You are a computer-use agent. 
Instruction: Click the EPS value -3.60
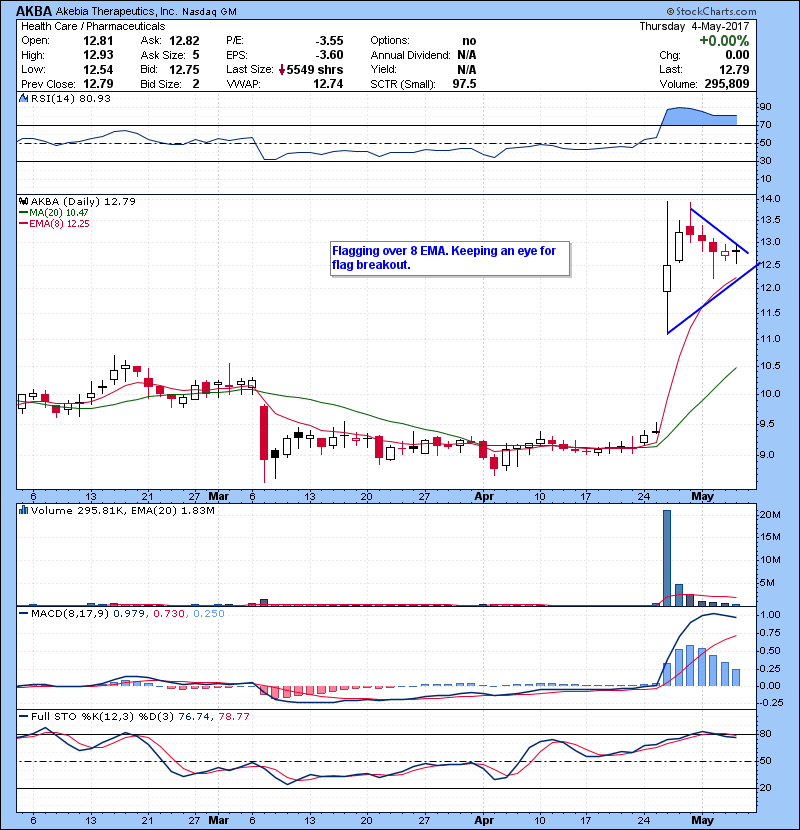point(329,55)
